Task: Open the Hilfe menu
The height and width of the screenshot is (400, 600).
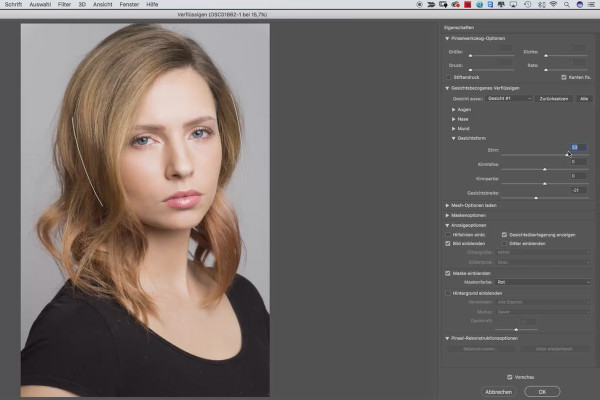Action: [152, 5]
